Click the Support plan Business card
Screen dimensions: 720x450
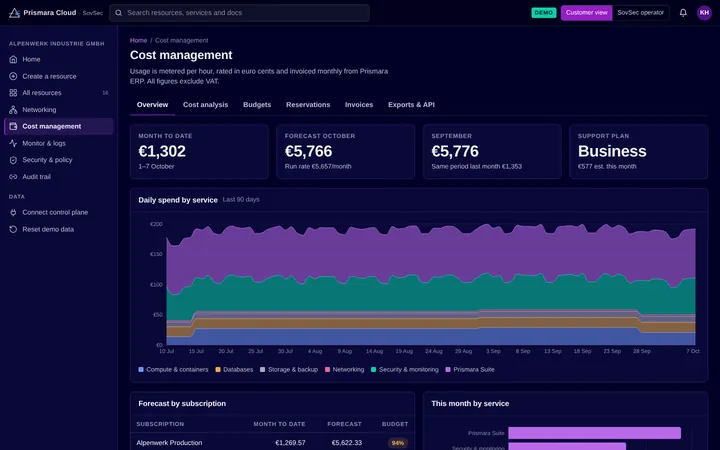639,152
